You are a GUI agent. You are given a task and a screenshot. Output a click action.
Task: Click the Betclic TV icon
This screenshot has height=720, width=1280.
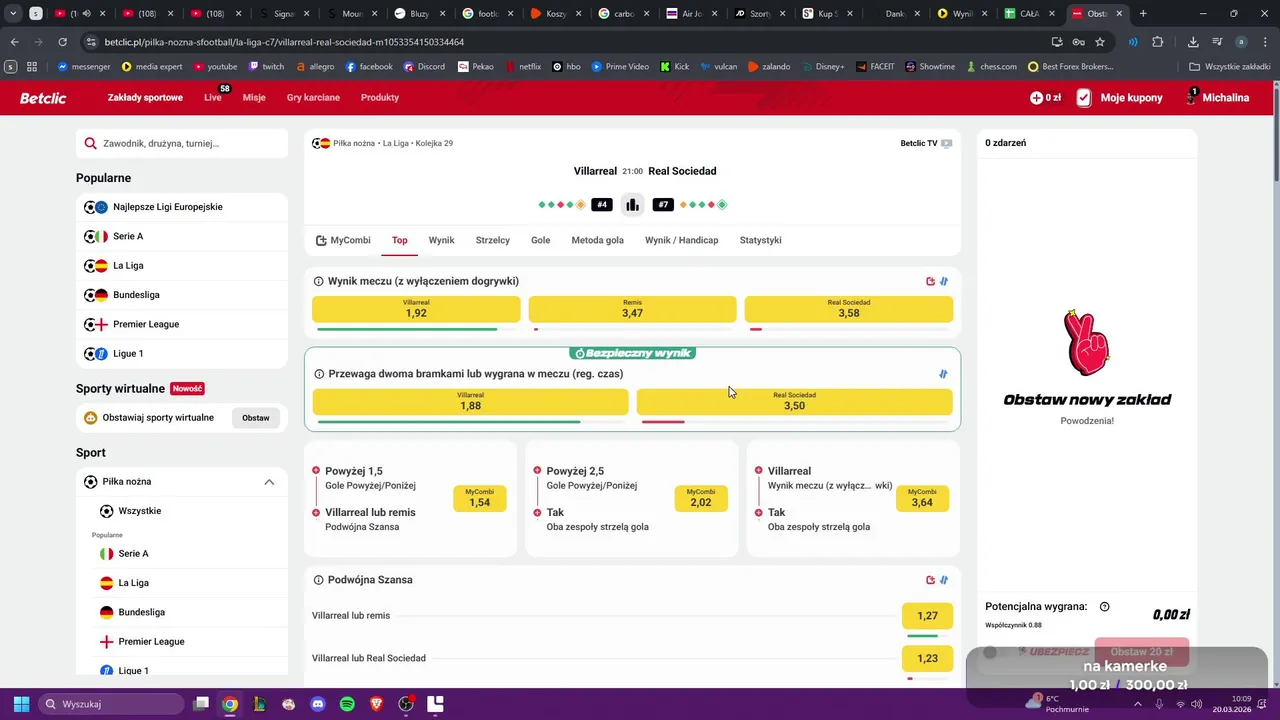(946, 143)
